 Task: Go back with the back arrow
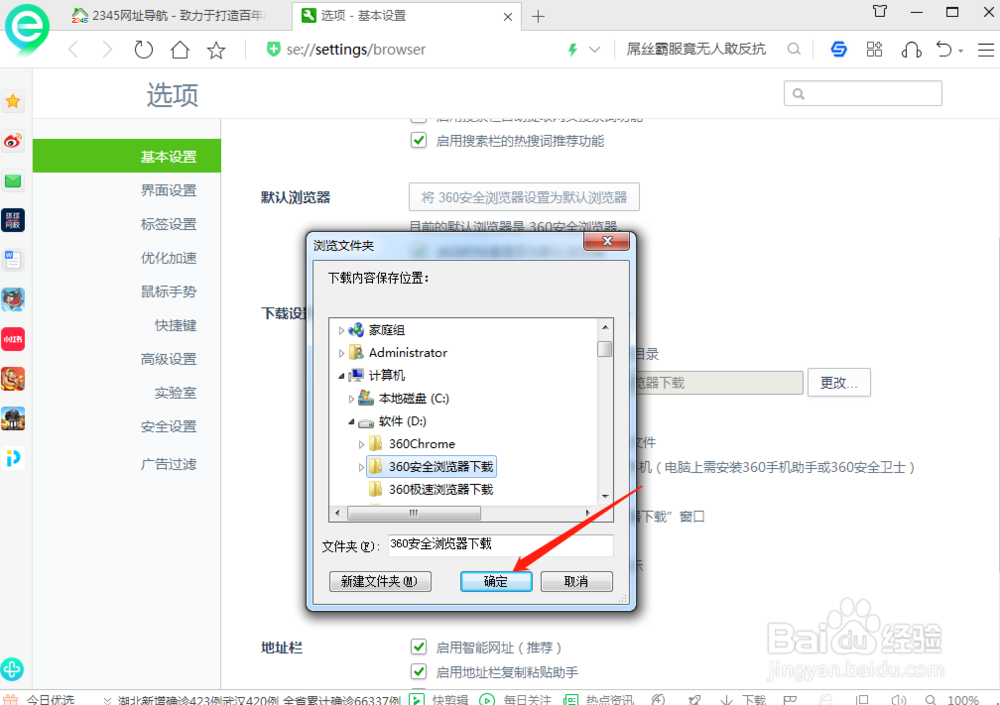74,50
